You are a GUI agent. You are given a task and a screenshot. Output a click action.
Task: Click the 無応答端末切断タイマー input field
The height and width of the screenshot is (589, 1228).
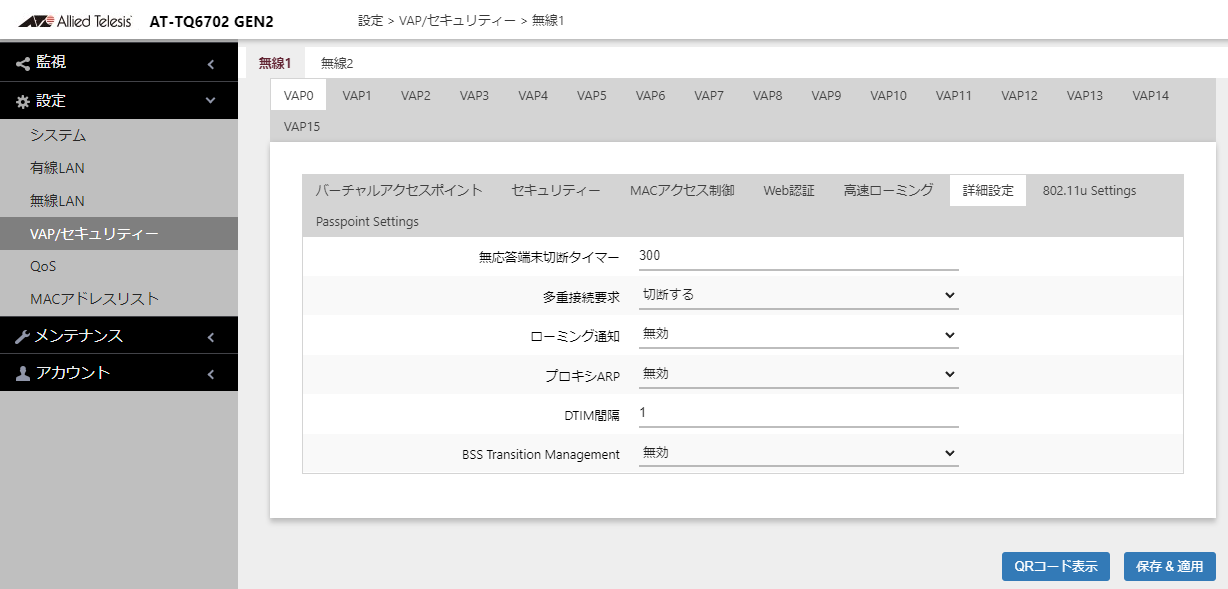[x=798, y=256]
